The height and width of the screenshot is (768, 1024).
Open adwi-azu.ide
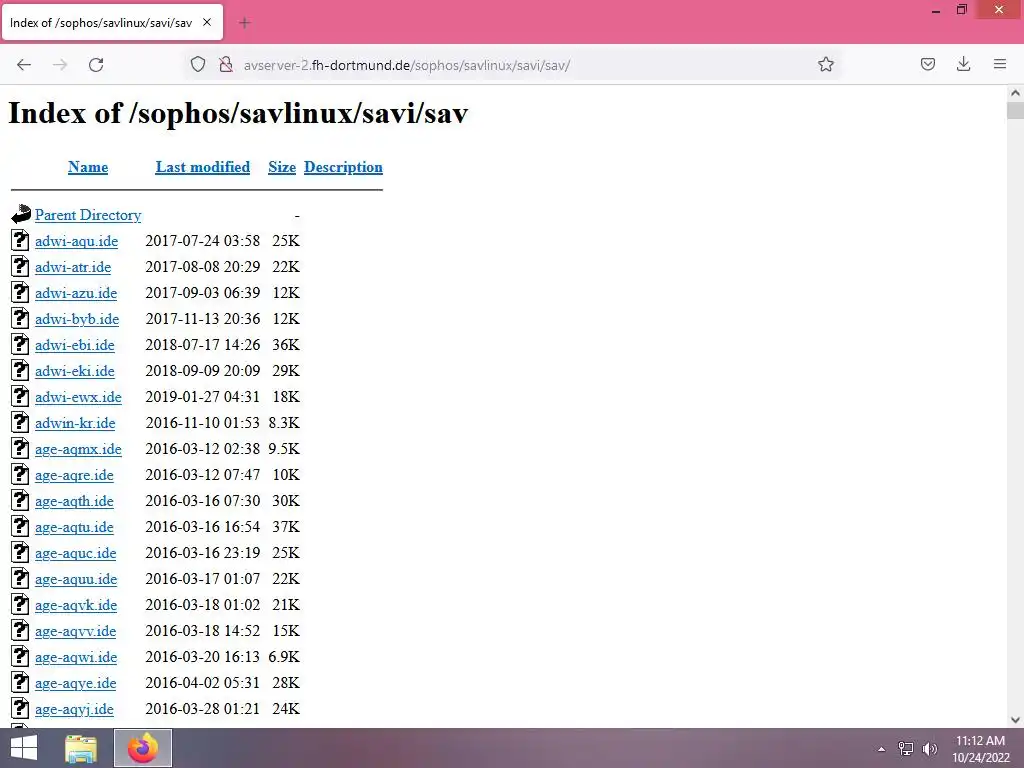76,293
